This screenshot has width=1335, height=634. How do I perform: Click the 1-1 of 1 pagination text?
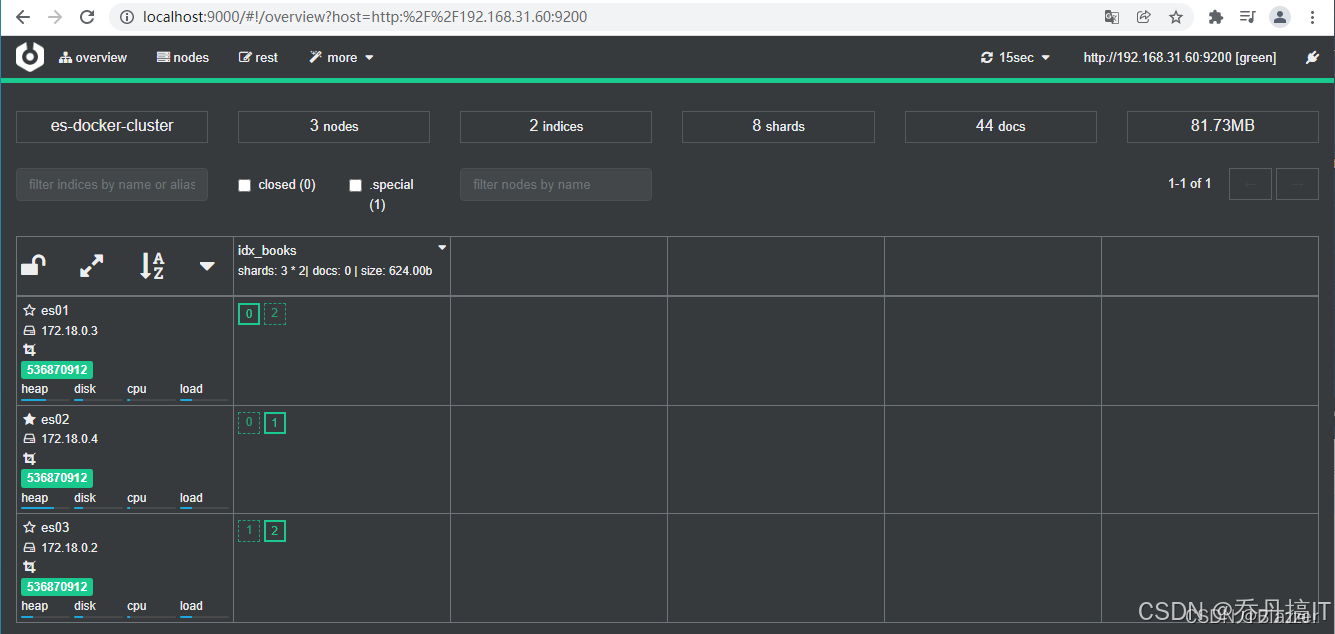pyautogui.click(x=1190, y=184)
